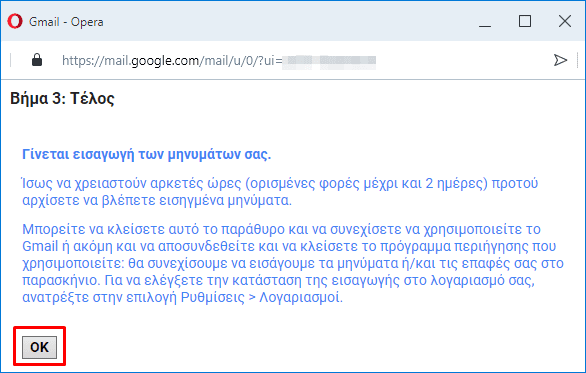Maximize the Gmail popup window

[x=525, y=22]
